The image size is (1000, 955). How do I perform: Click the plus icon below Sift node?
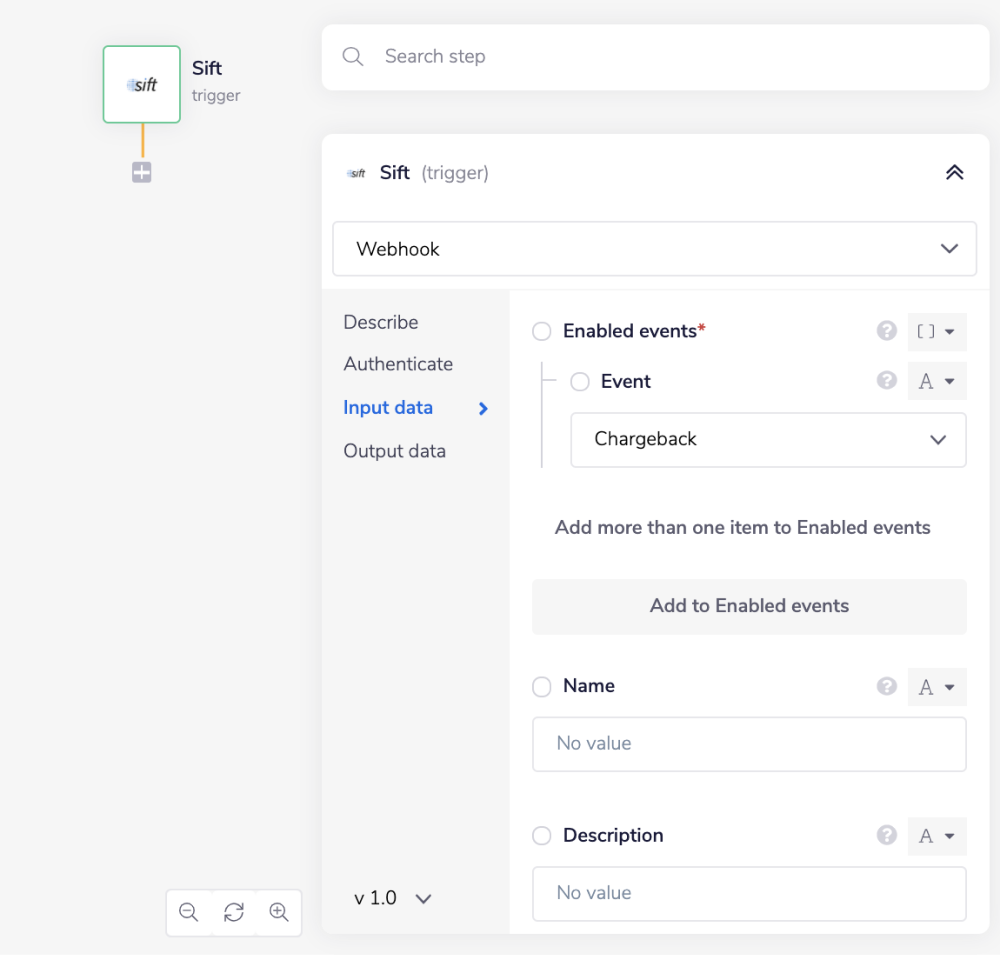click(x=142, y=173)
